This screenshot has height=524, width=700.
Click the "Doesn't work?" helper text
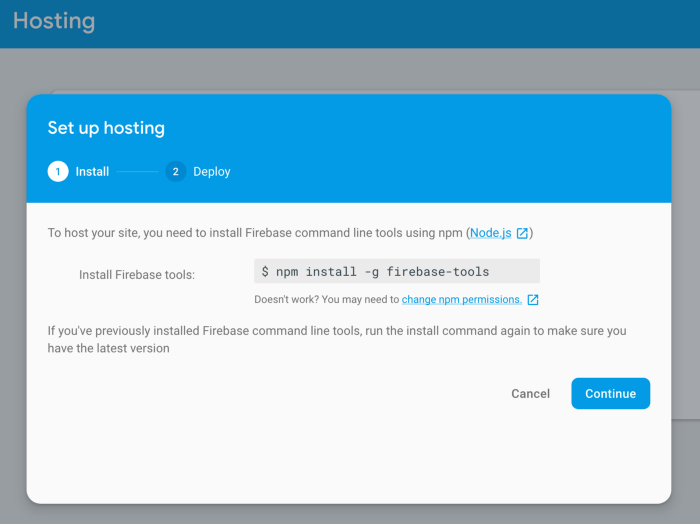327,299
